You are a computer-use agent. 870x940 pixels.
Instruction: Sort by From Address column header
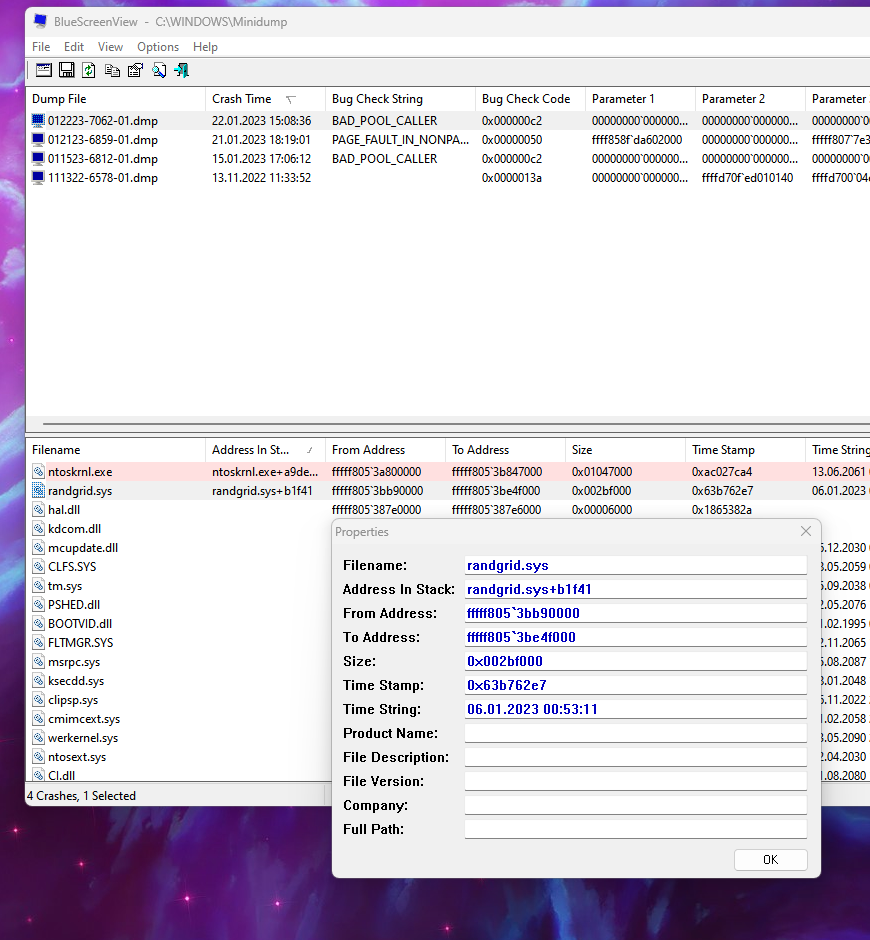tap(385, 450)
